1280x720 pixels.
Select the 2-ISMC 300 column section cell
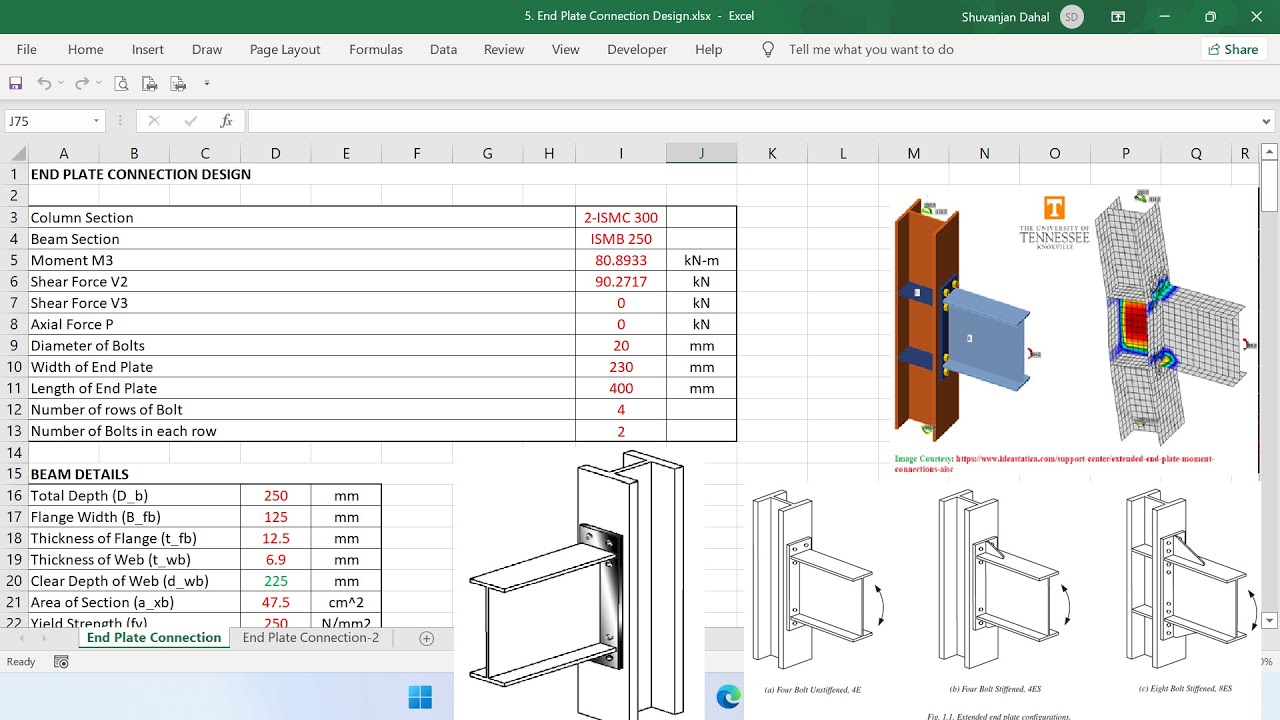(x=621, y=217)
